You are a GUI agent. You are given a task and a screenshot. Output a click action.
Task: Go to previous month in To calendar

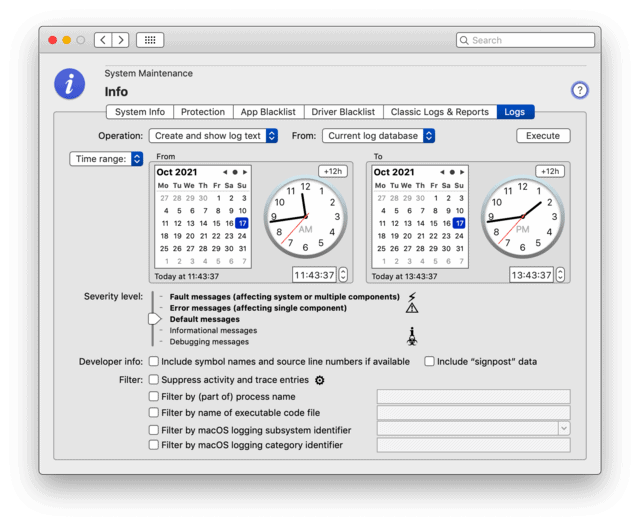[x=442, y=172]
